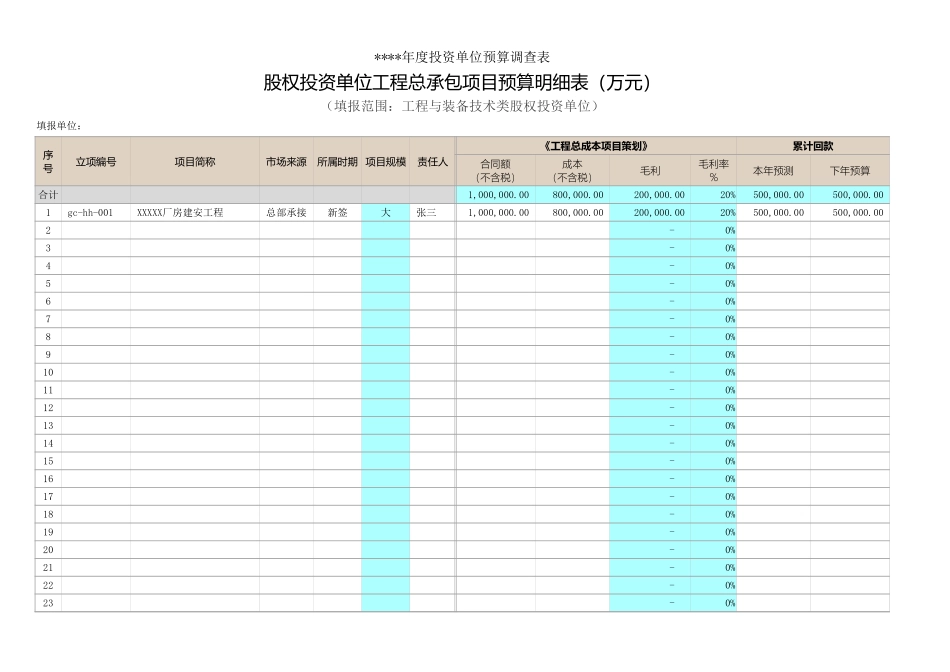950x672 pixels.
Task: Click the 总部承接 market source cell
Action: pos(284,212)
